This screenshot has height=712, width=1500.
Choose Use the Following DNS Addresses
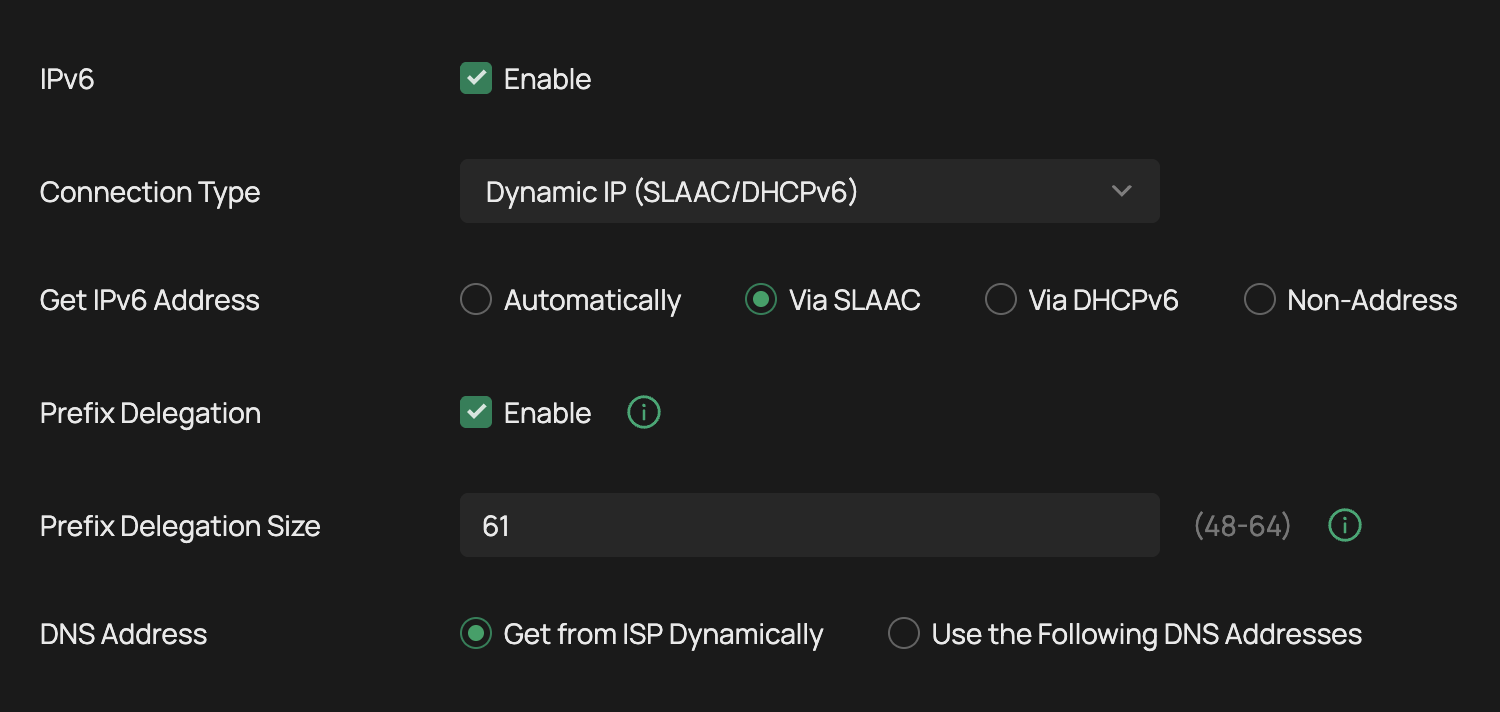pos(904,634)
